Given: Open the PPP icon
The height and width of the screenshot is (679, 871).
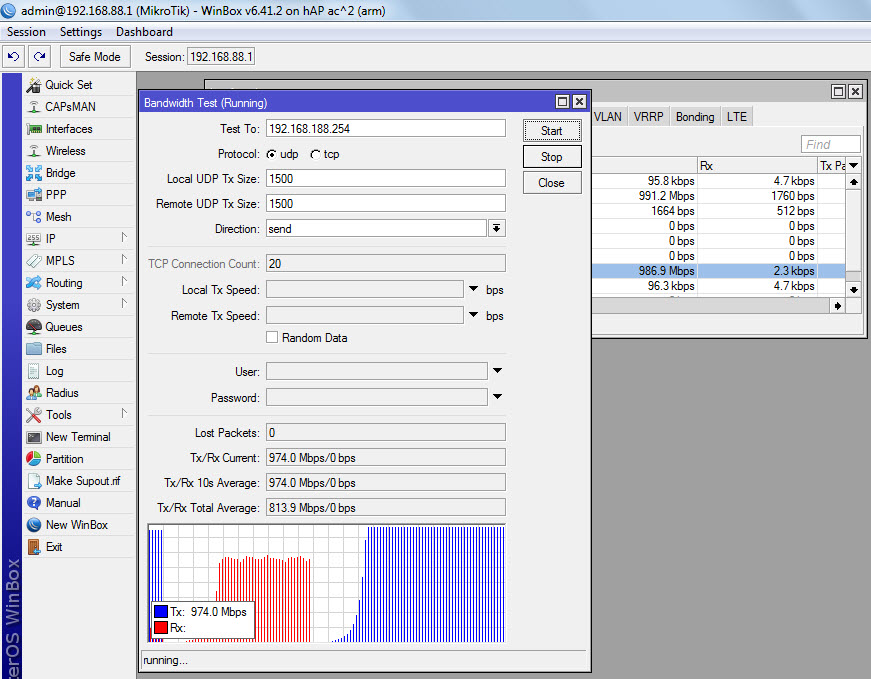Looking at the screenshot, I should click(x=34, y=195).
